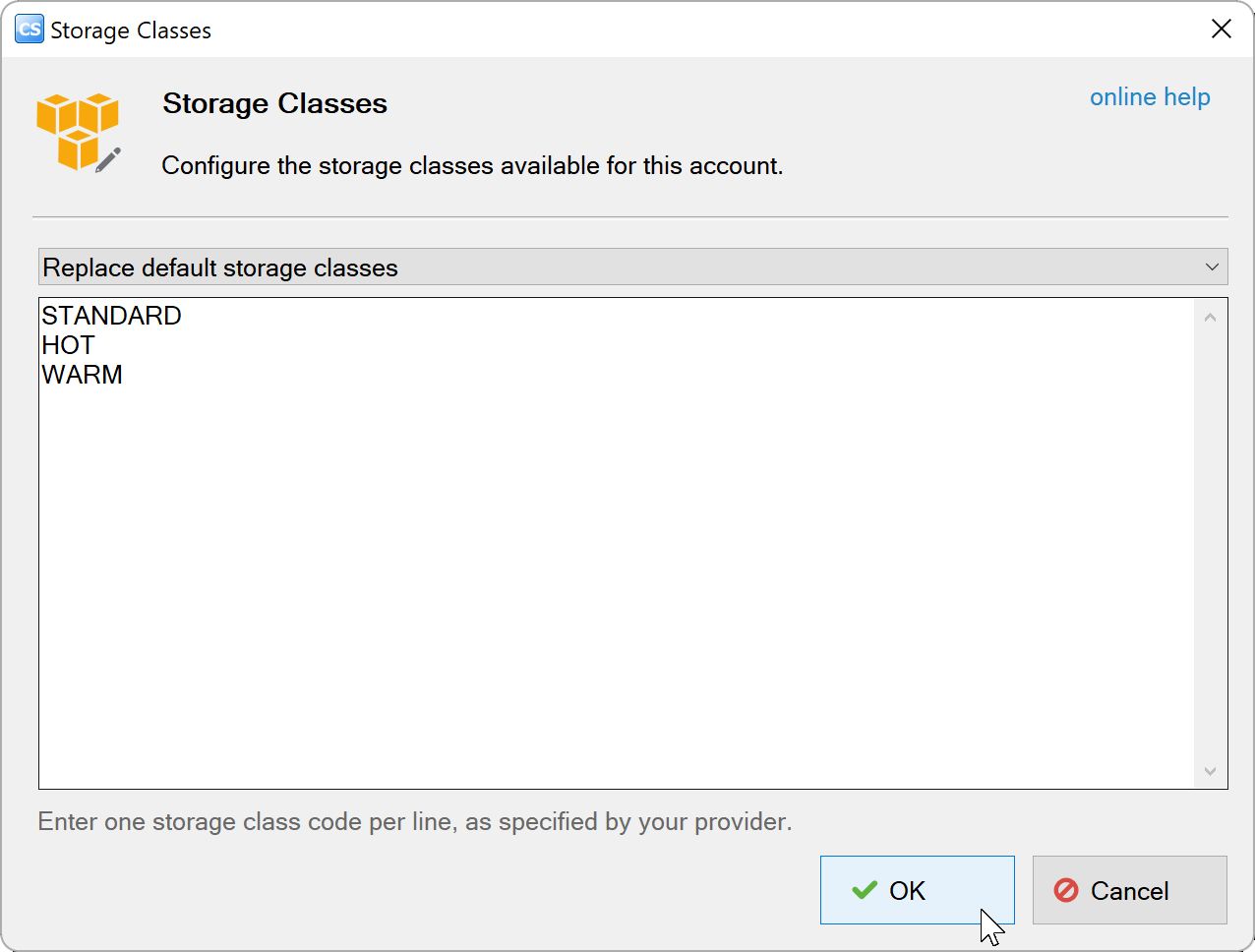Screen dimensions: 1255x952
Task: Click the orange storage boxes icon
Action: point(79,133)
